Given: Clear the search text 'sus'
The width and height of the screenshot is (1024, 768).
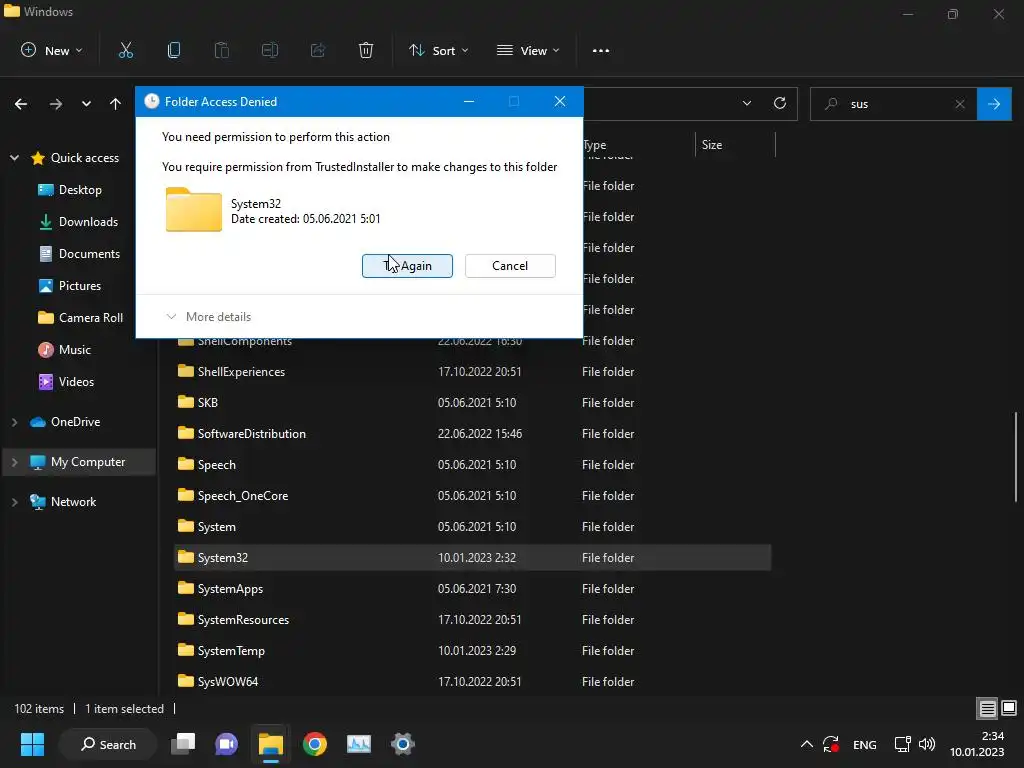Looking at the screenshot, I should [x=960, y=104].
